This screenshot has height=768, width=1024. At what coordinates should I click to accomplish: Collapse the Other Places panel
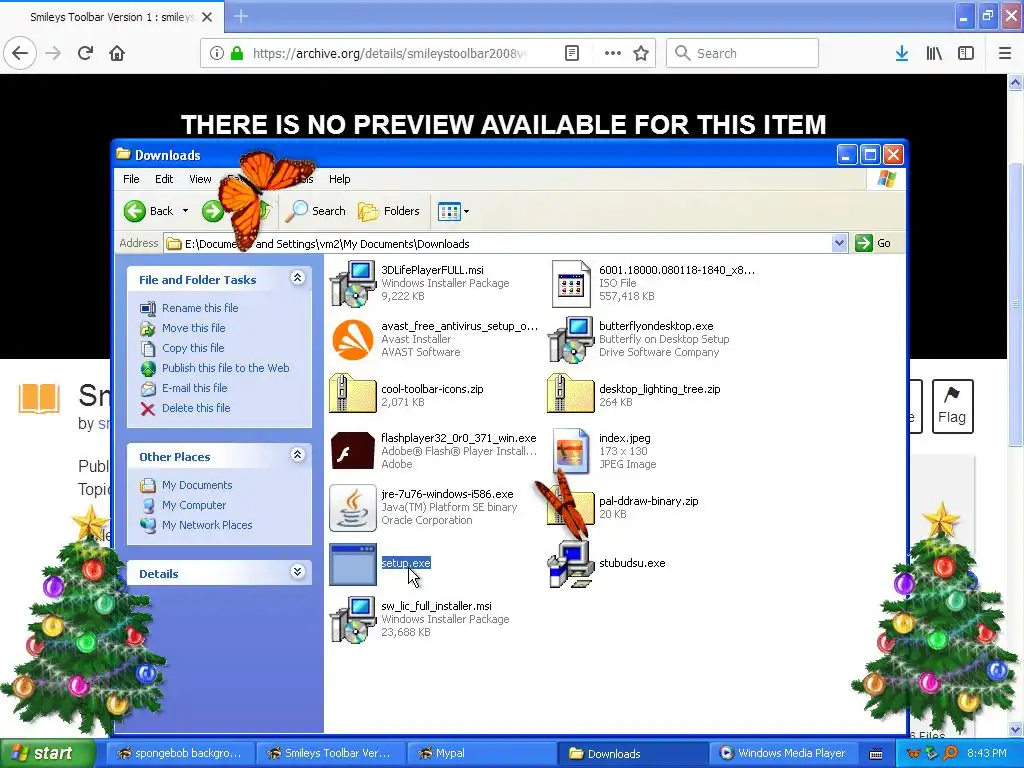click(x=297, y=455)
